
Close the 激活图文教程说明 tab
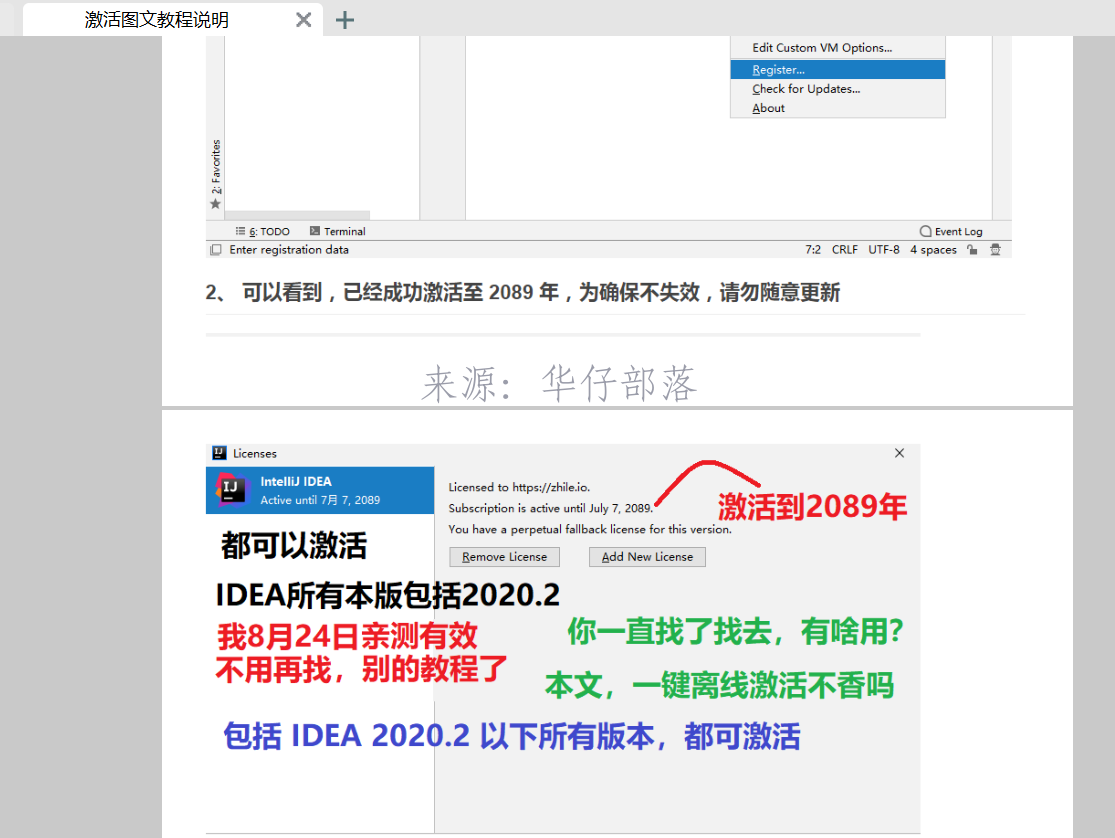304,20
